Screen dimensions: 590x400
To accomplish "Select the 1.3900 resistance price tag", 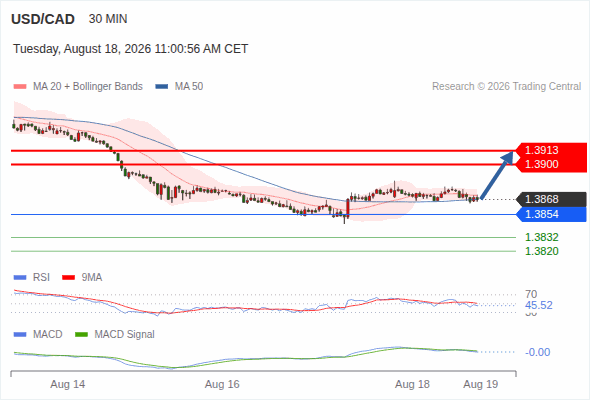I will click(551, 164).
